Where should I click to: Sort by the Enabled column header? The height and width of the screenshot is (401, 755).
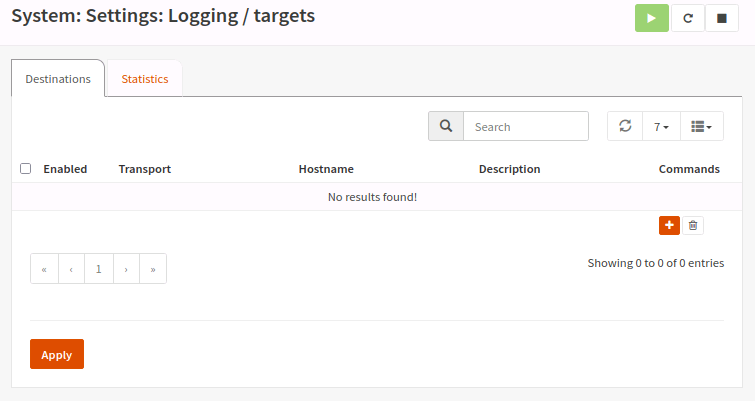(65, 169)
